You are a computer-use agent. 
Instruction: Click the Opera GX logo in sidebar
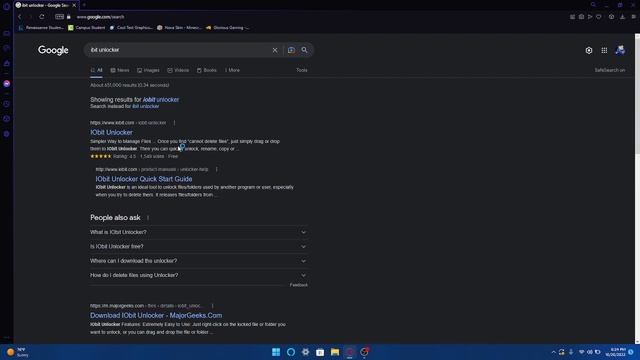pyautogui.click(x=7, y=6)
